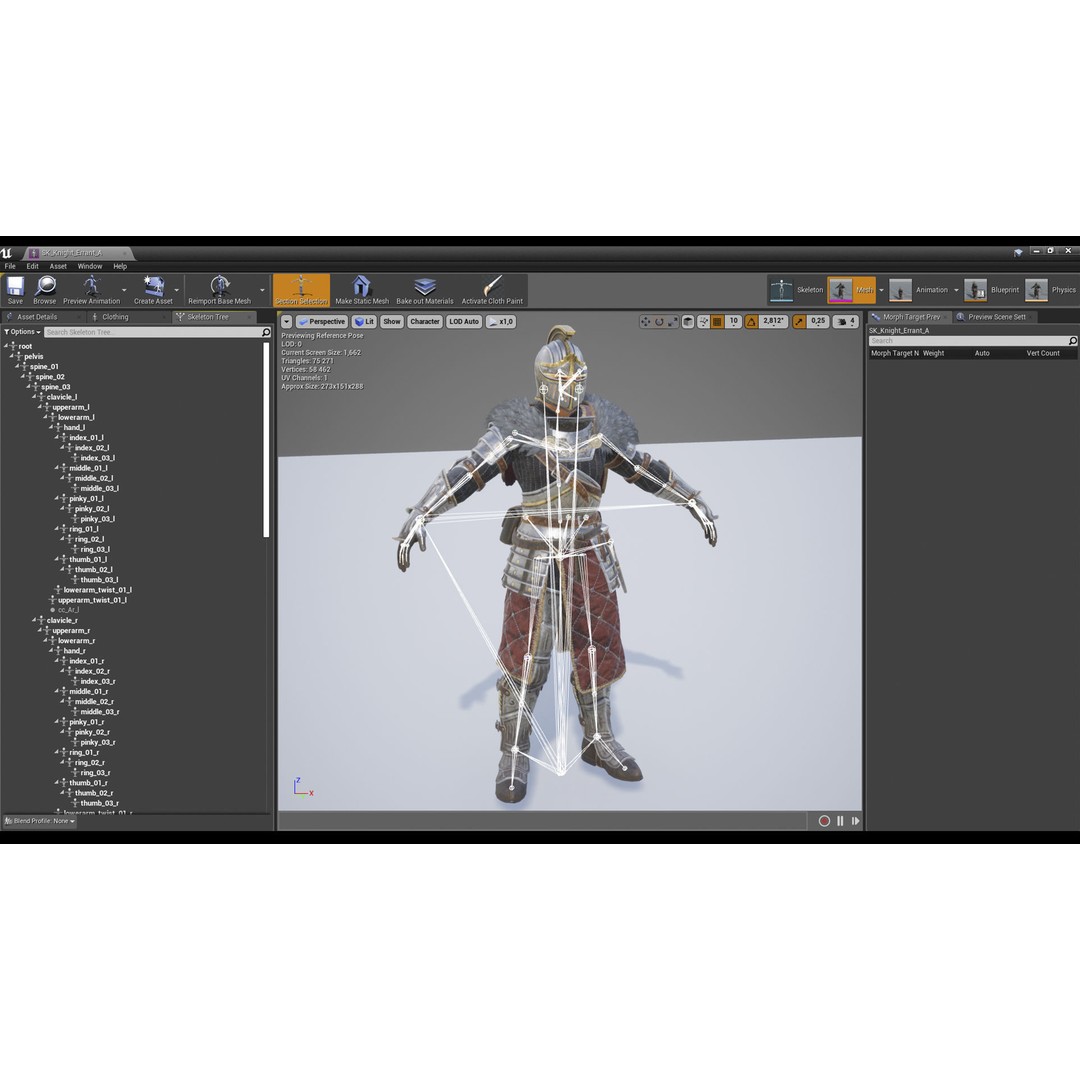Switch to Physics editor mode
Screen dimensions: 1080x1080
tap(1051, 290)
